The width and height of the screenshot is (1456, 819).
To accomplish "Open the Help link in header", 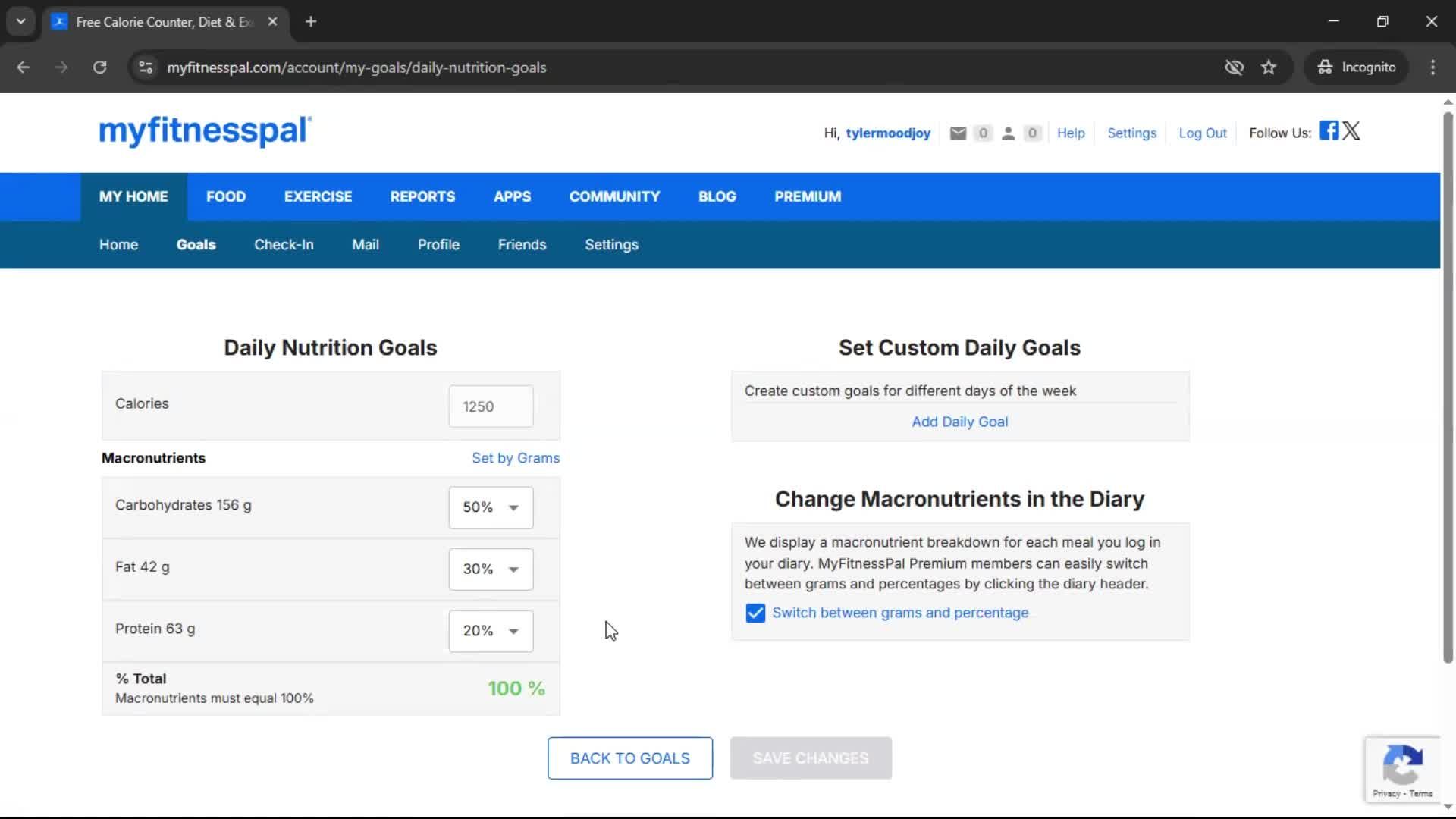I will tap(1071, 133).
